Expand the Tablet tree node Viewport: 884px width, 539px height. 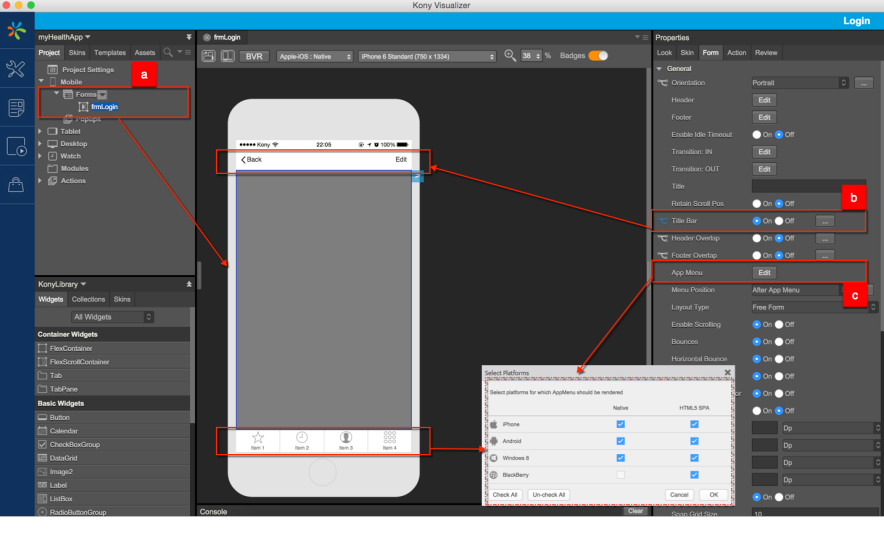(x=40, y=131)
